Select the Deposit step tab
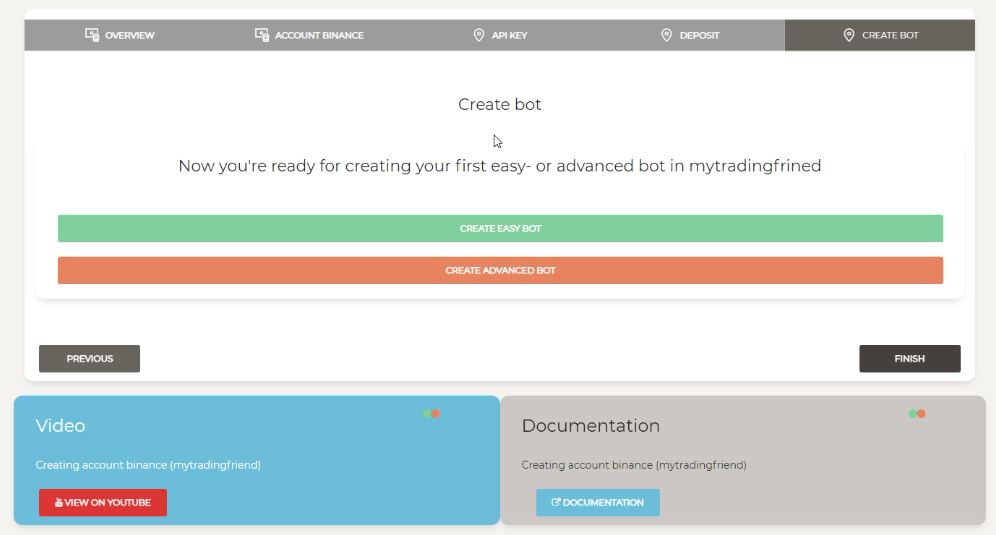Viewport: 996px width, 535px height. pyautogui.click(x=690, y=35)
